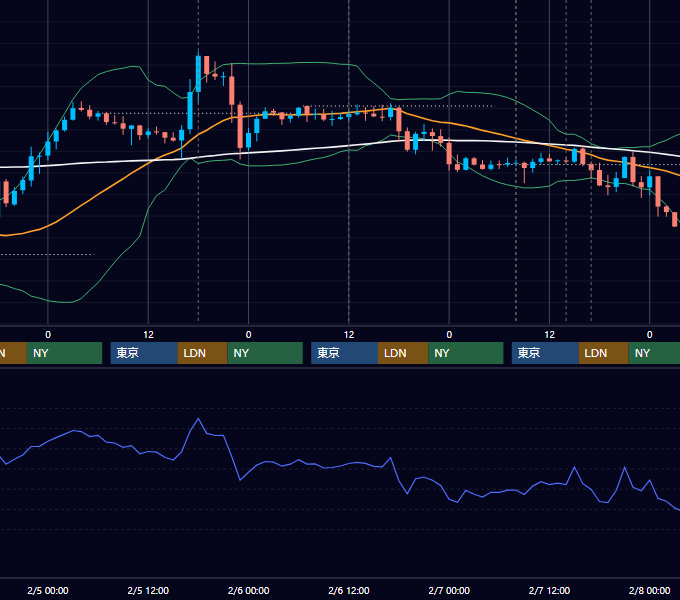
Task: Select the 東京 session block on 2/5
Action: (x=144, y=353)
